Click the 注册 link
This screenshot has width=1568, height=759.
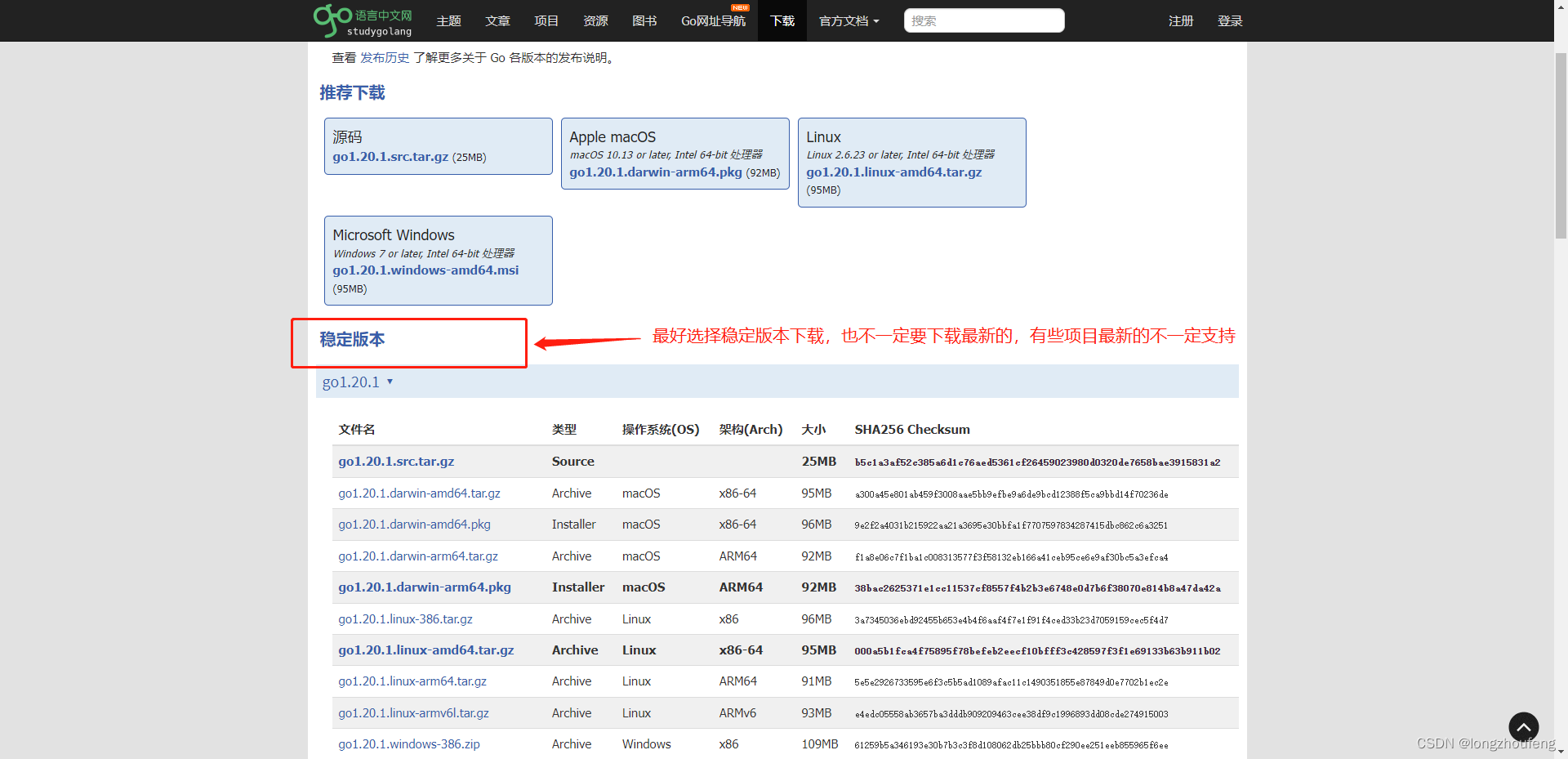(x=1181, y=20)
